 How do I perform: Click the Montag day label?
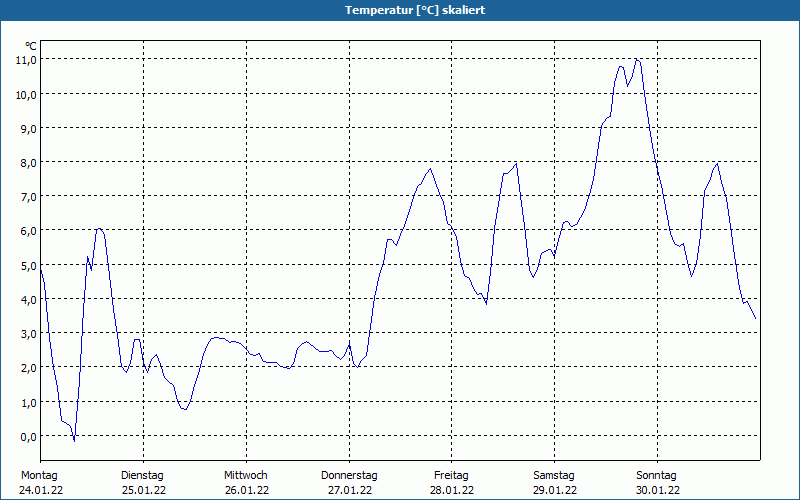pyautogui.click(x=39, y=475)
